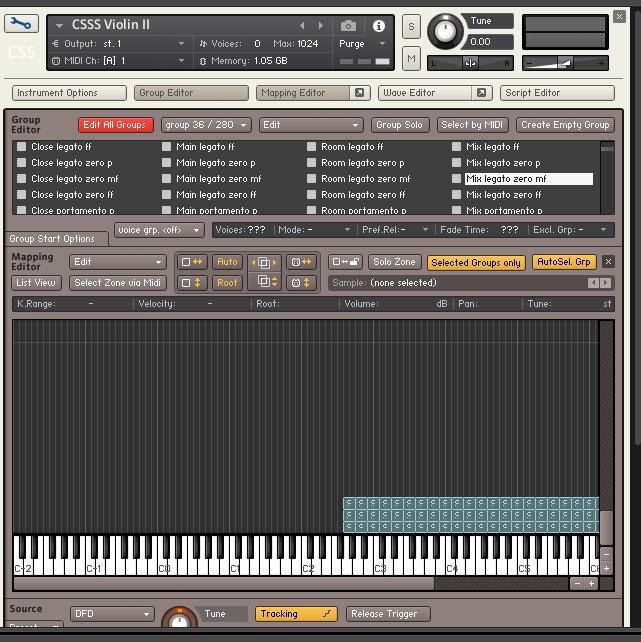Screen dimensions: 641x642
Task: Click the pan slider between L and R
Action: click(x=470, y=63)
